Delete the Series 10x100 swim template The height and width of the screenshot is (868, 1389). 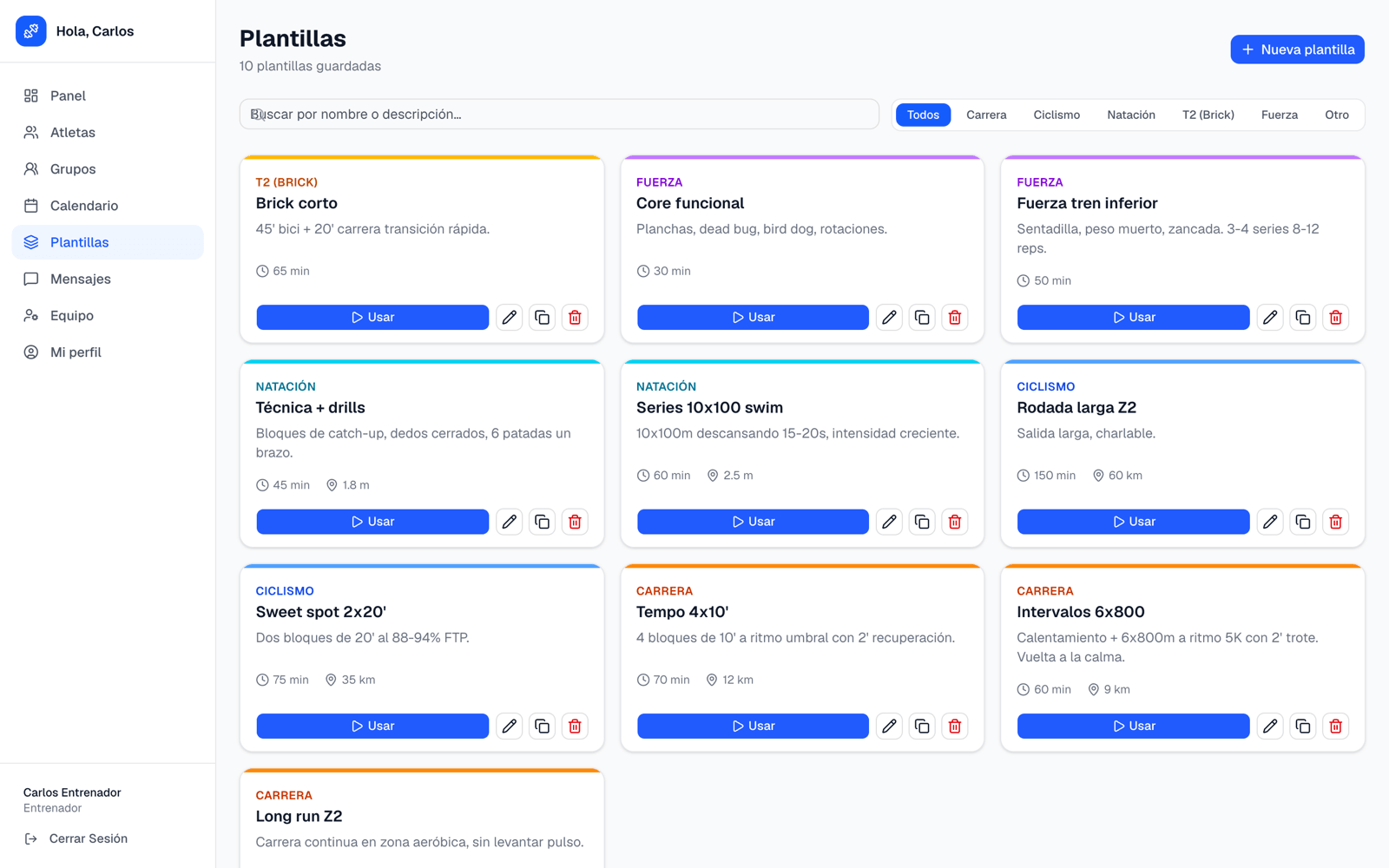click(x=955, y=522)
